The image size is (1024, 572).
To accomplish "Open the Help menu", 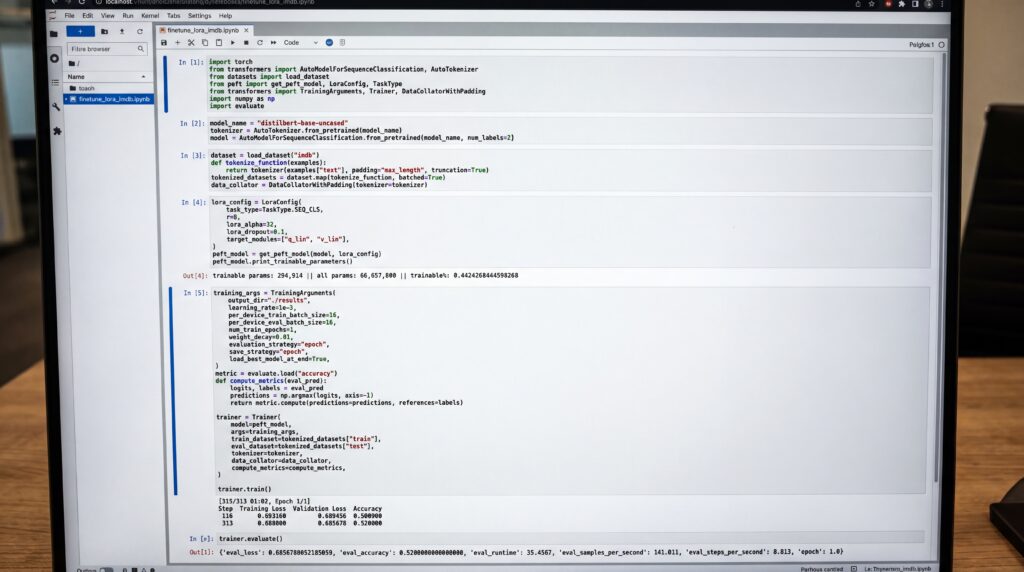I will pyautogui.click(x=225, y=16).
